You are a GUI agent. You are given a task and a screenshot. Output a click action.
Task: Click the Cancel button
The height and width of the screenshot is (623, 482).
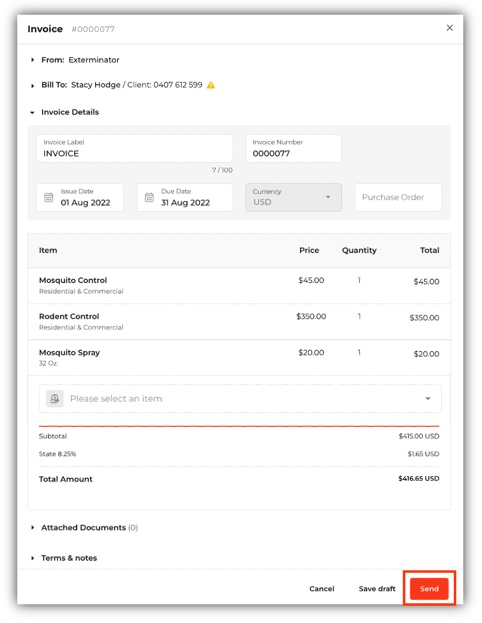321,588
